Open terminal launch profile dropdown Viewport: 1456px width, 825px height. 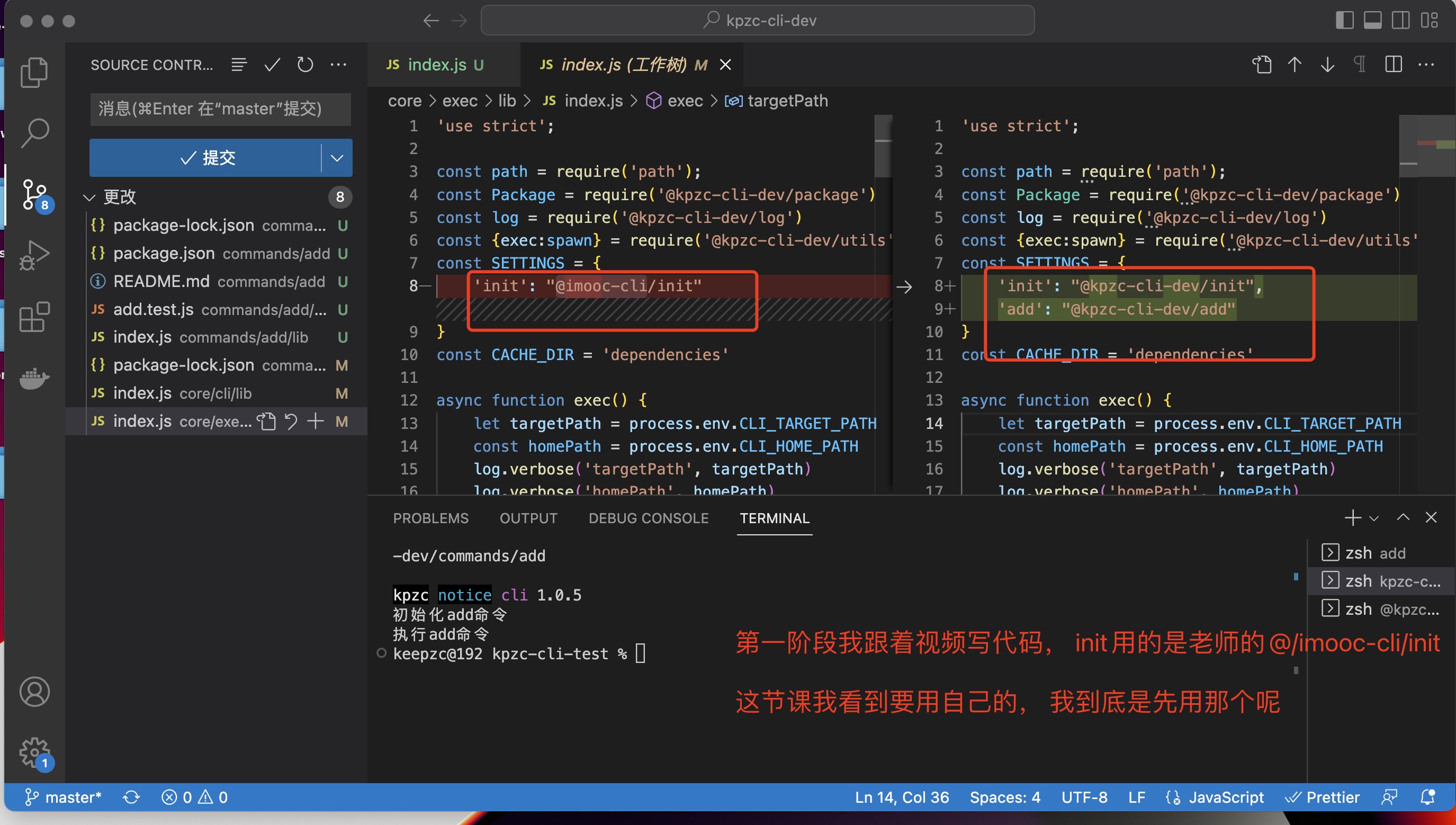click(x=1374, y=518)
